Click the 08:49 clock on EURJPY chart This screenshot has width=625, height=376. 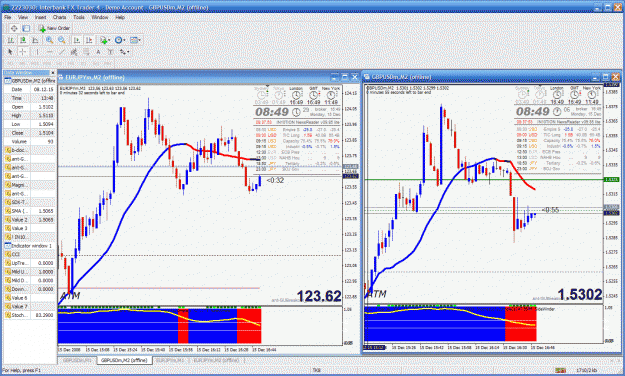point(272,112)
